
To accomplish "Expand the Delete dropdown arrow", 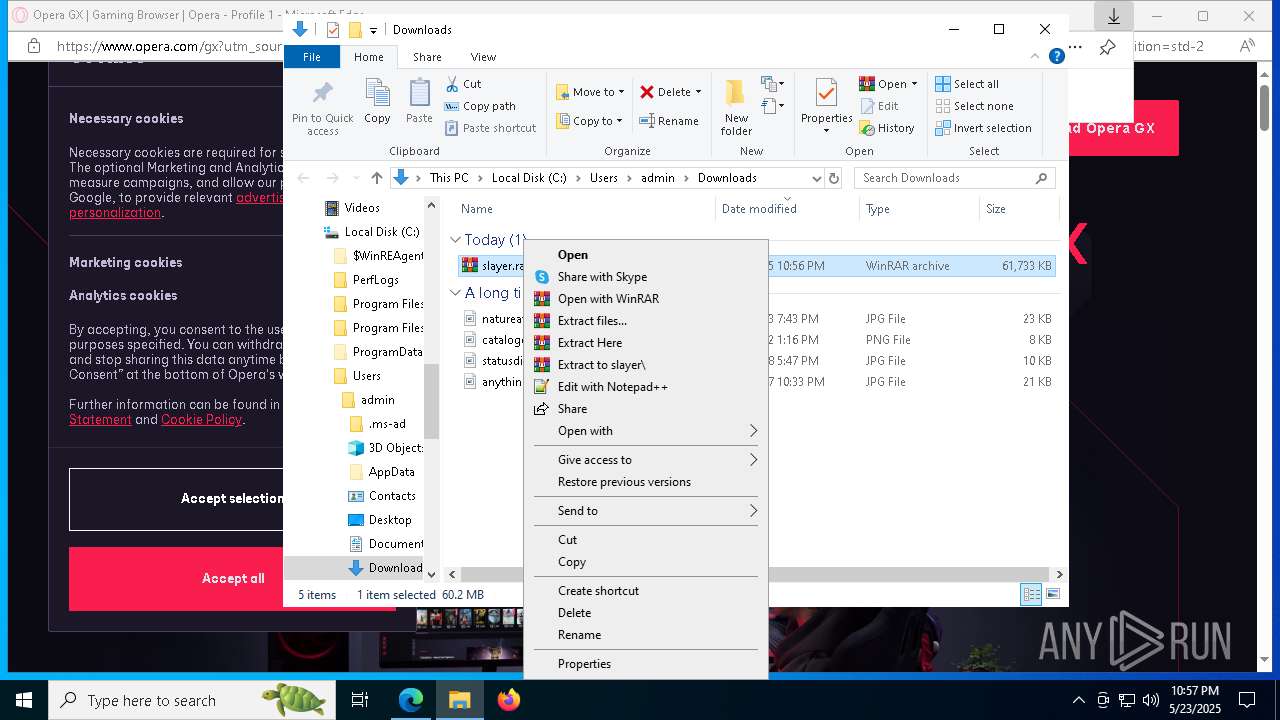I will pos(698,92).
